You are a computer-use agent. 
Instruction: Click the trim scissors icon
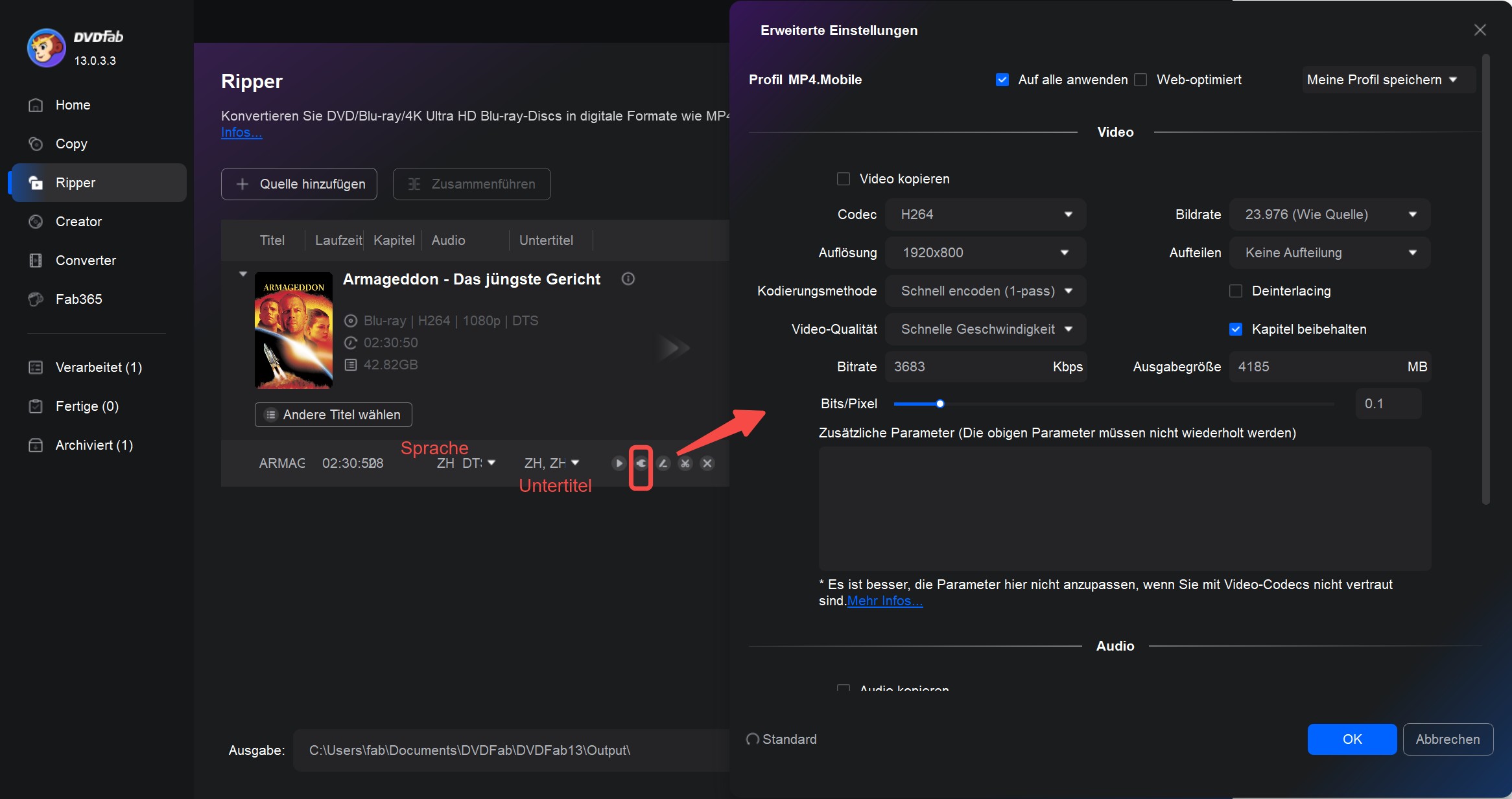[x=685, y=463]
